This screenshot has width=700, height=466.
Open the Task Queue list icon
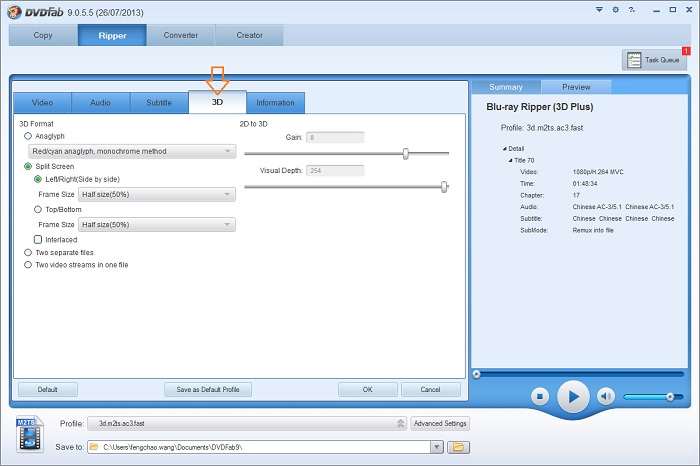tap(634, 60)
